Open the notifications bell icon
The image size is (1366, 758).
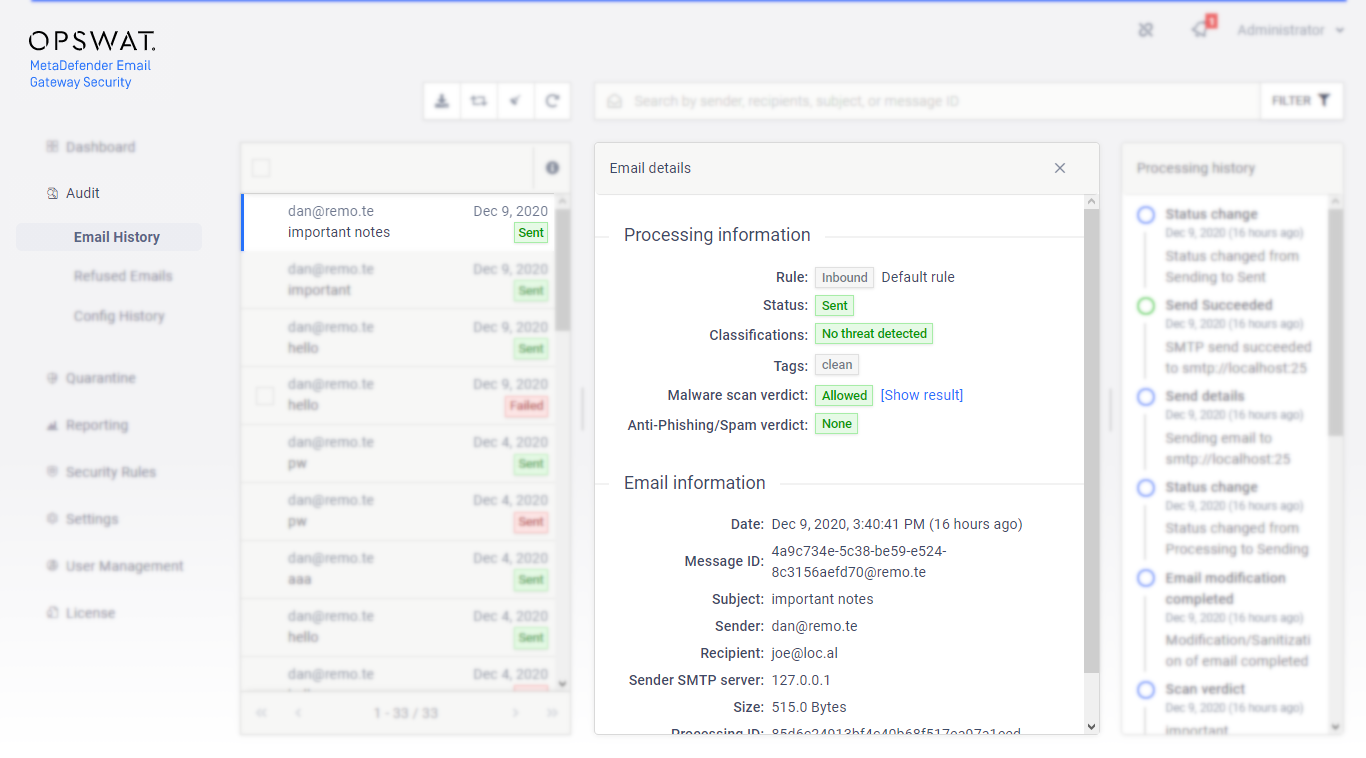pyautogui.click(x=1201, y=29)
